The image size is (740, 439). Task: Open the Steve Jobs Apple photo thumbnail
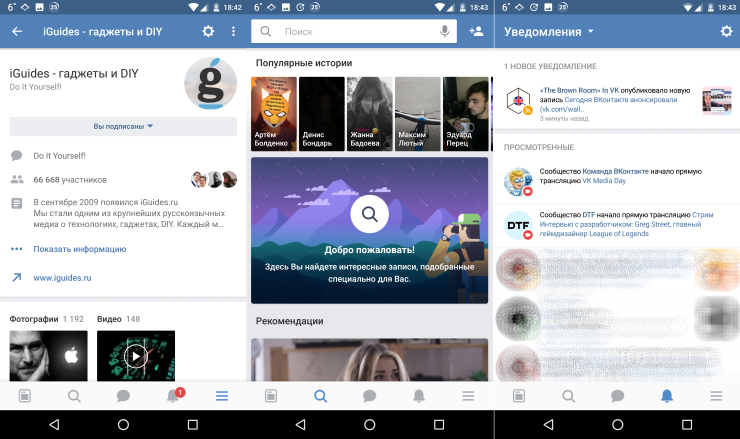pyautogui.click(x=49, y=356)
